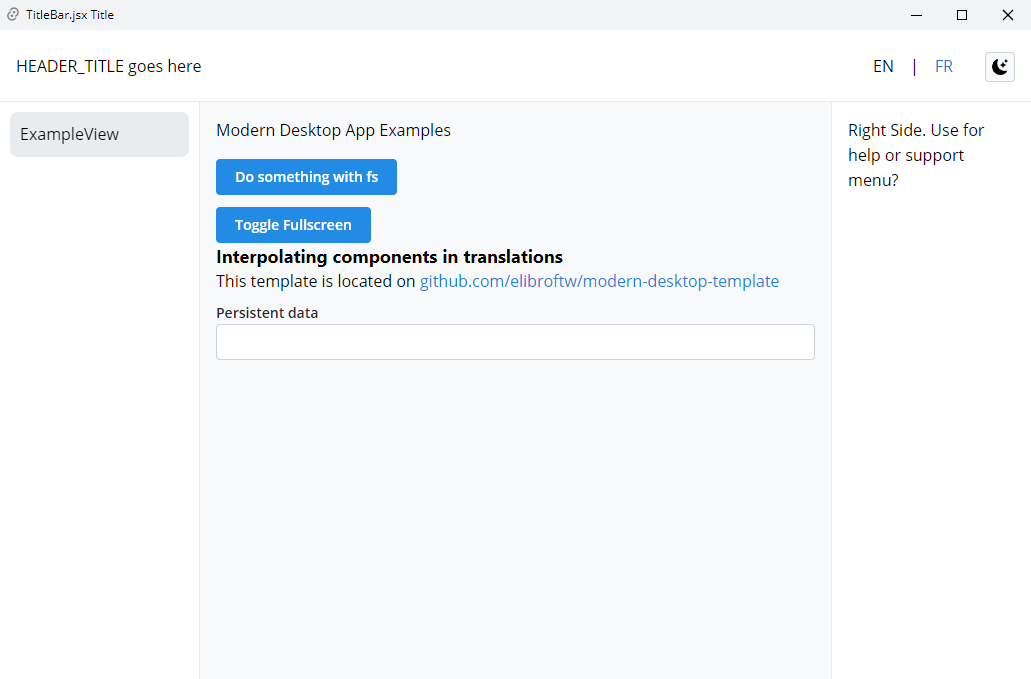Click the Persistent data label

pyautogui.click(x=267, y=313)
